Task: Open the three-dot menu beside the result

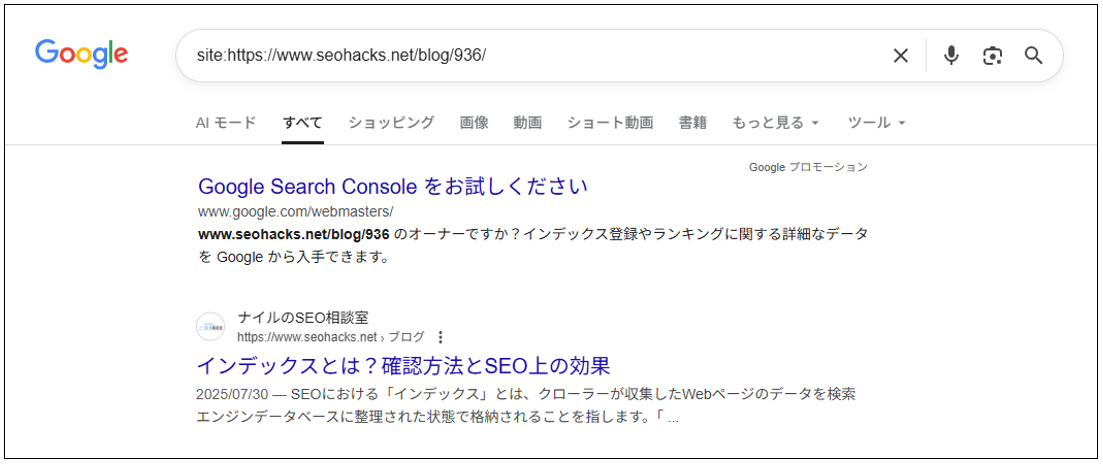Action: click(x=441, y=337)
